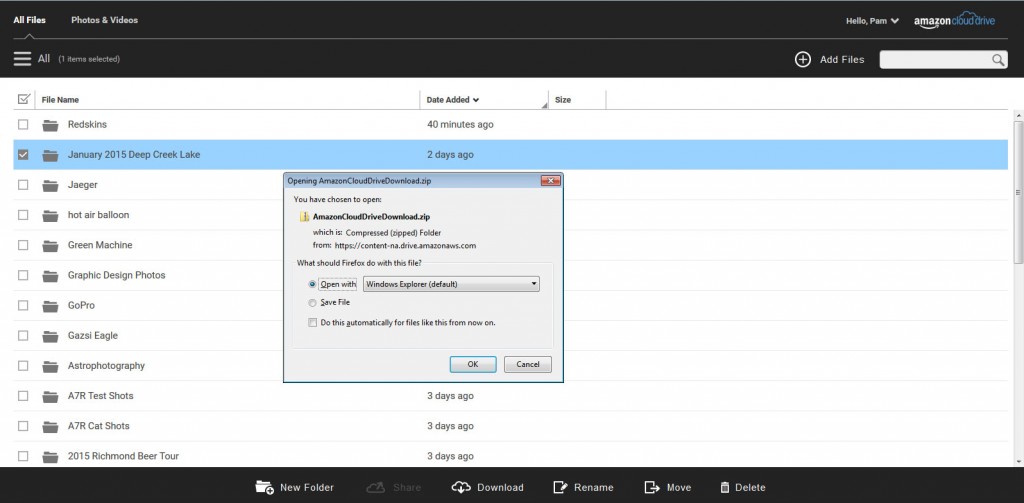This screenshot has width=1024, height=503.
Task: Click the Rename pencil icon
Action: 560,487
